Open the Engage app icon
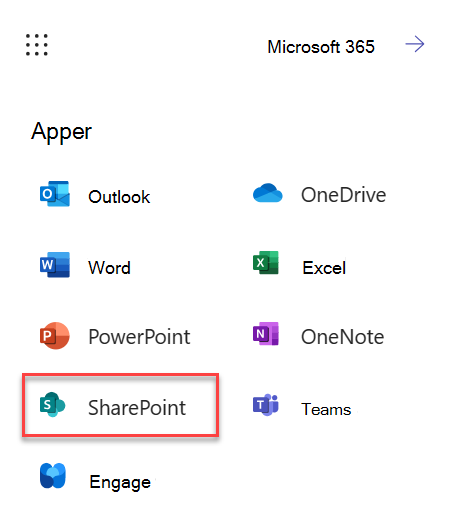 click(53, 476)
